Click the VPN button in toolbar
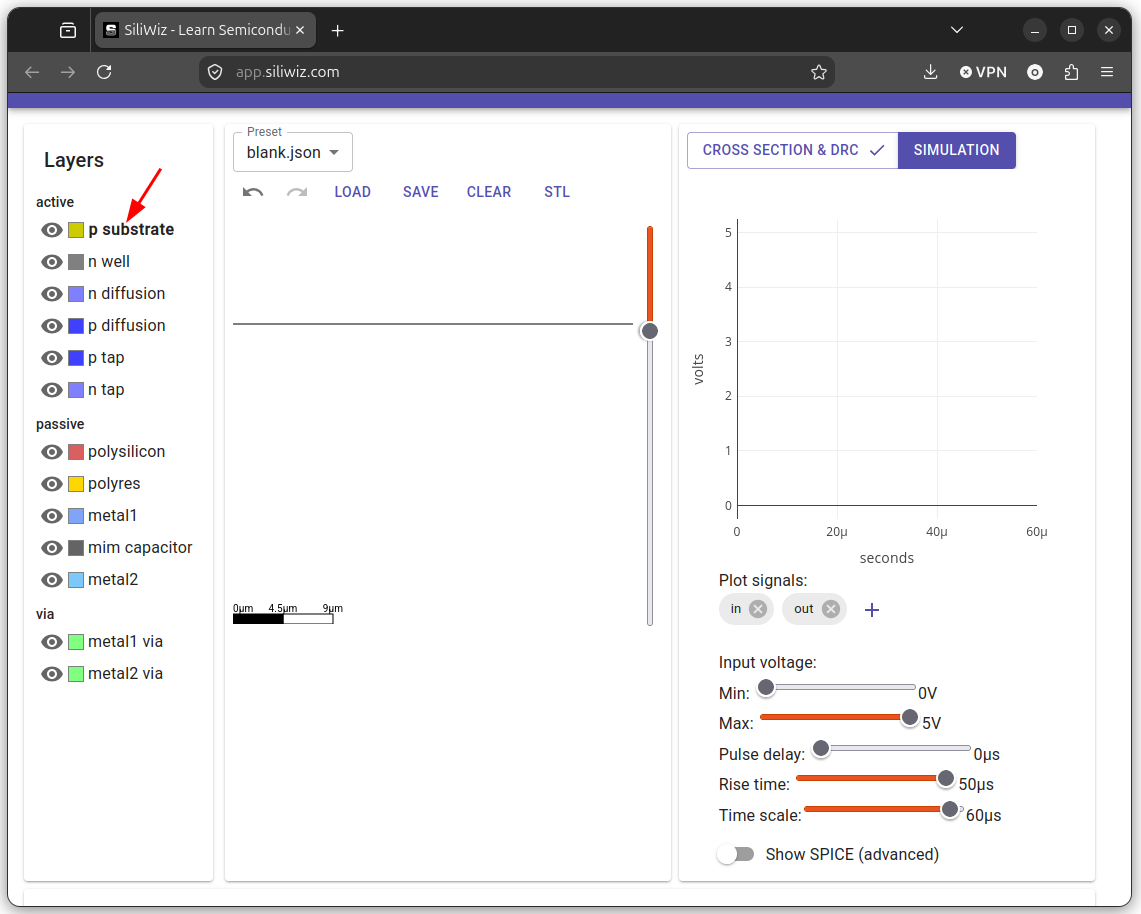The image size is (1141, 914). pos(983,72)
